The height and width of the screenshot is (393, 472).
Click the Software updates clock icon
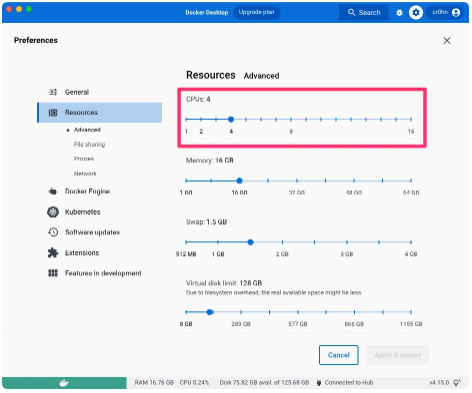(x=53, y=232)
